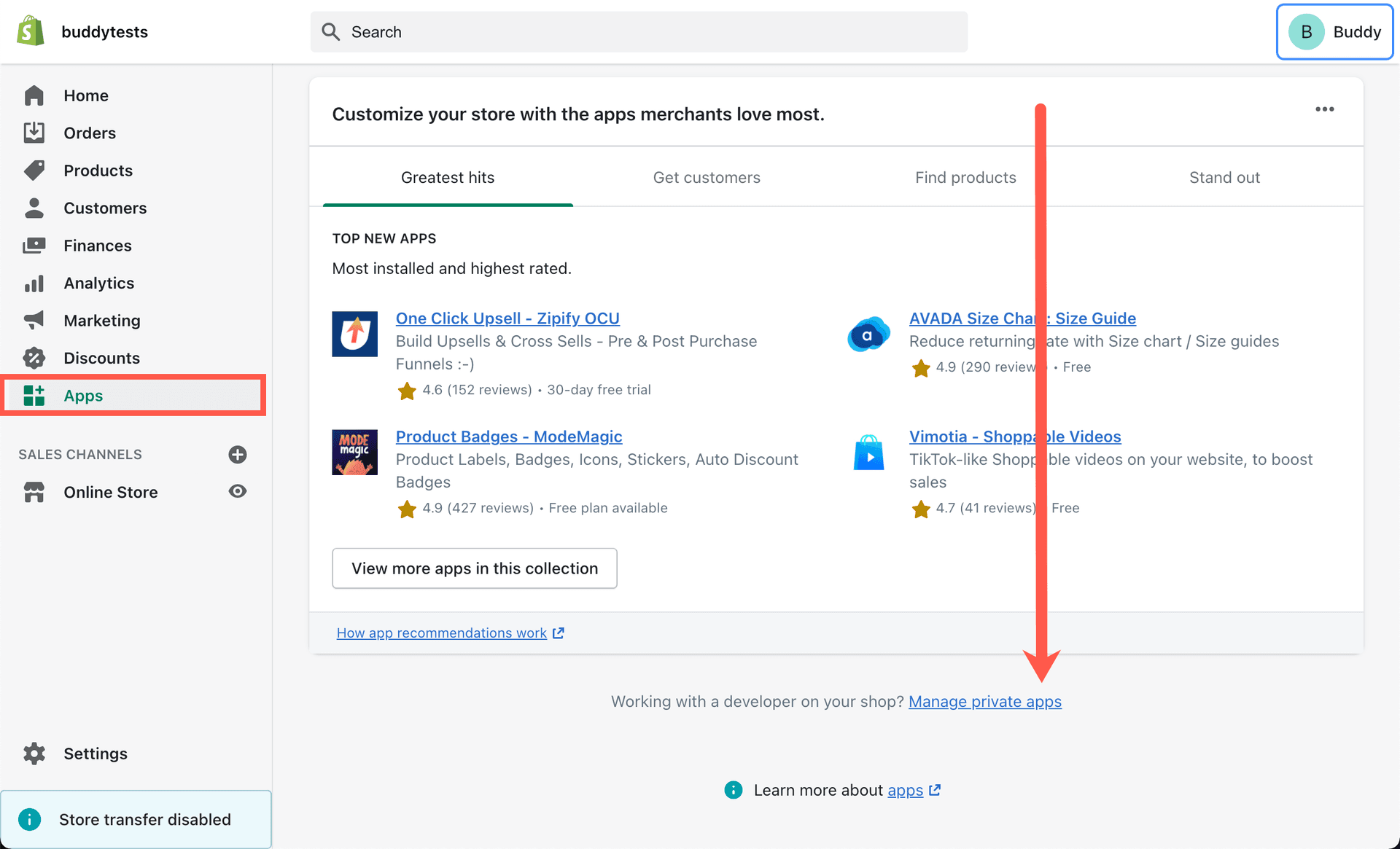The image size is (1400, 849).
Task: Click the Marketing megaphone icon
Action: click(34, 321)
